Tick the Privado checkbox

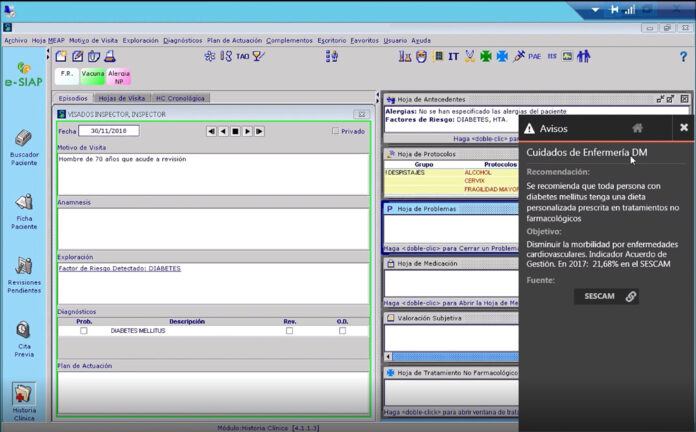(x=335, y=131)
